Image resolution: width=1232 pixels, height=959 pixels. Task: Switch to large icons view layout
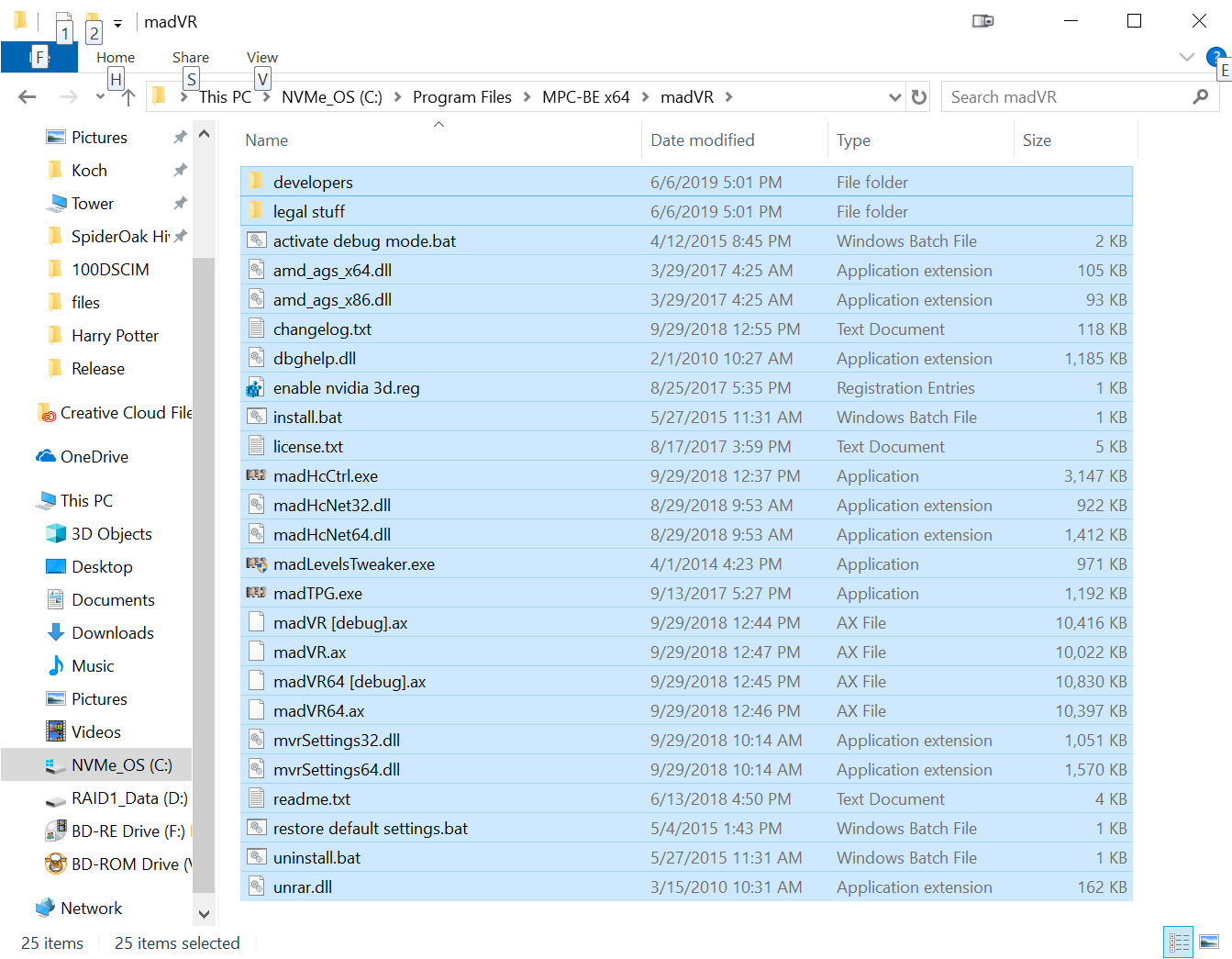point(1209,942)
